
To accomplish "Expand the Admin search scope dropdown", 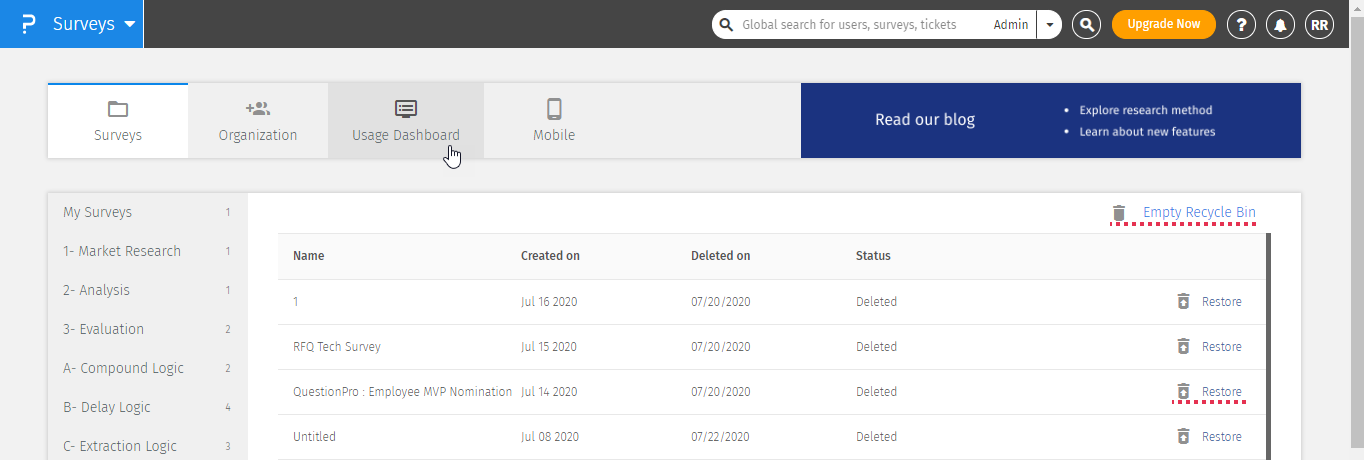I will [1049, 25].
